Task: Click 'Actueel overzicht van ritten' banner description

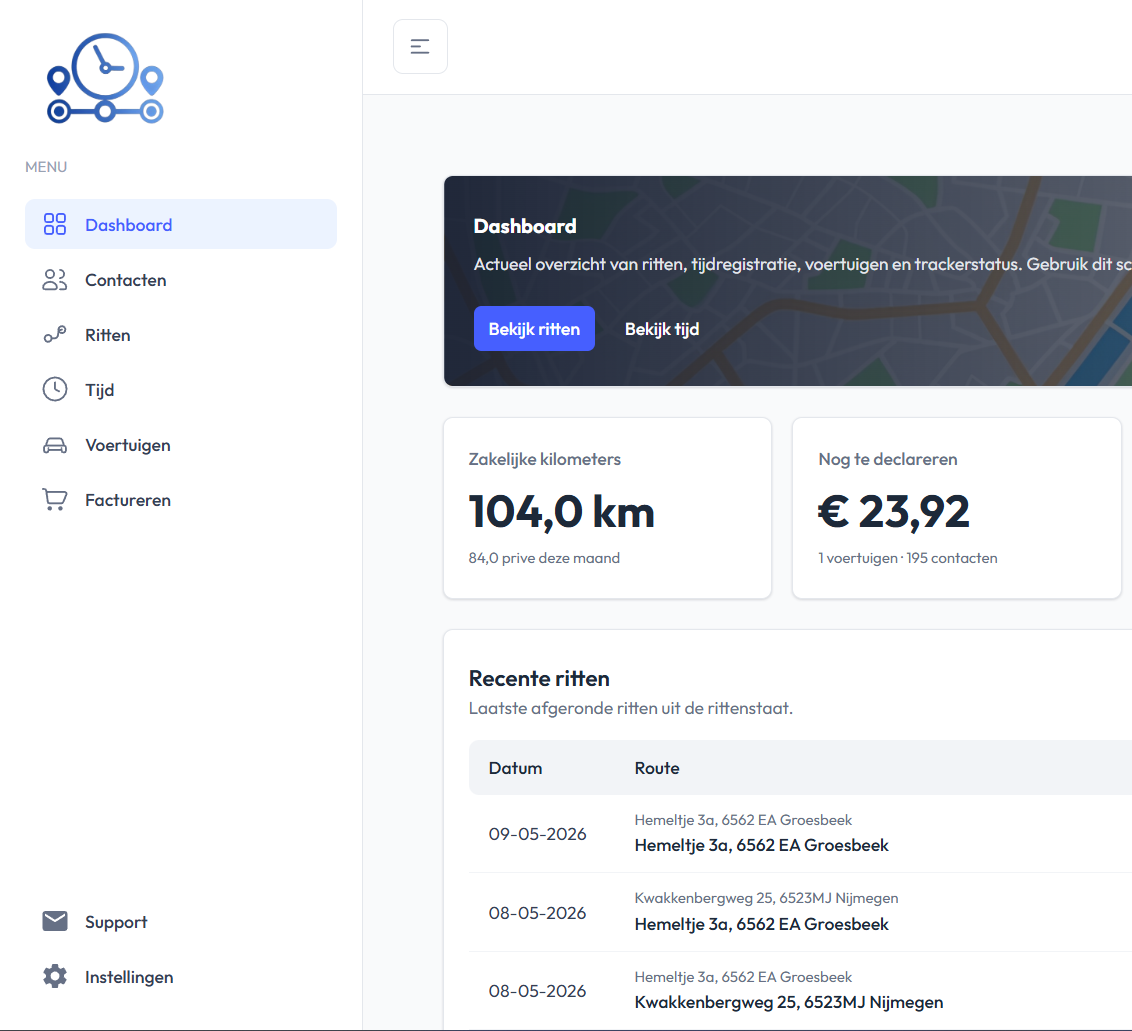Action: click(802, 264)
